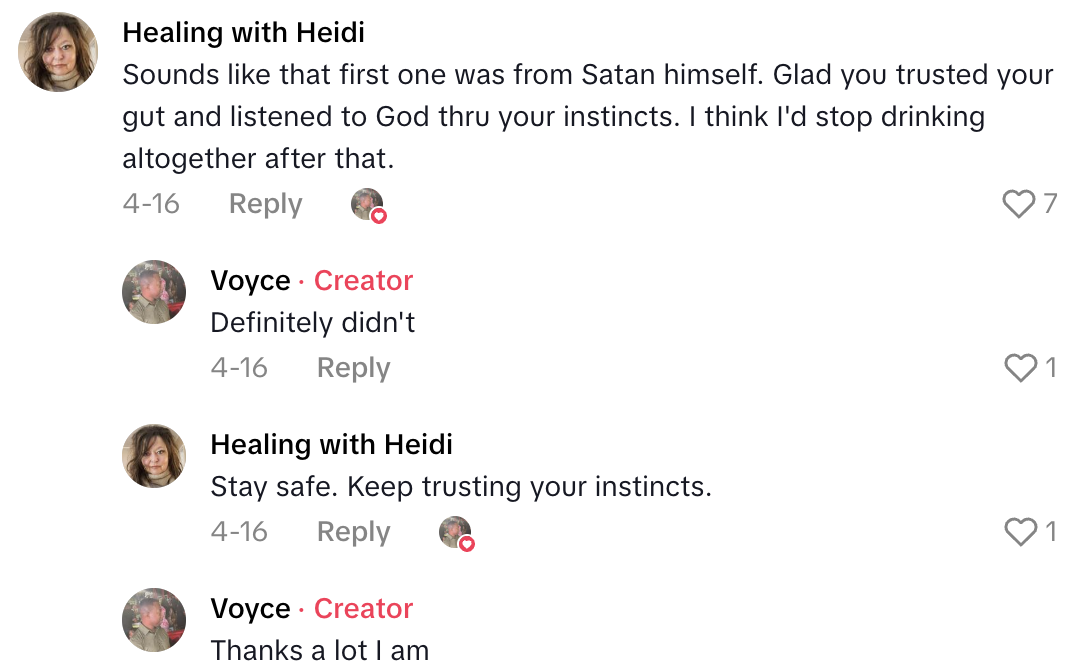
Task: Like the "Stay safe" reply with heart
Action: click(x=1020, y=532)
